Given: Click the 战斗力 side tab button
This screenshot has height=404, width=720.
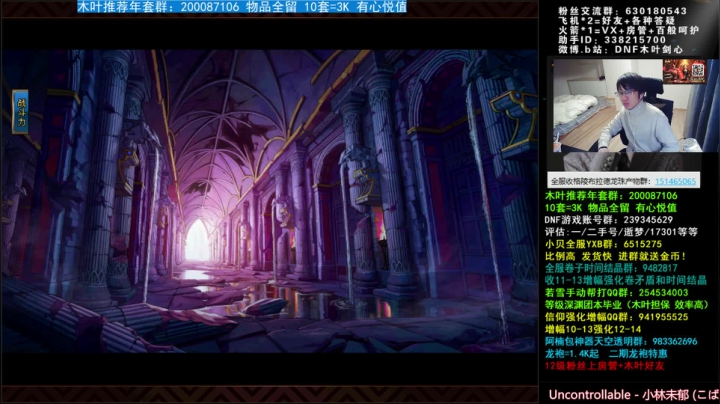Looking at the screenshot, I should 21,112.
